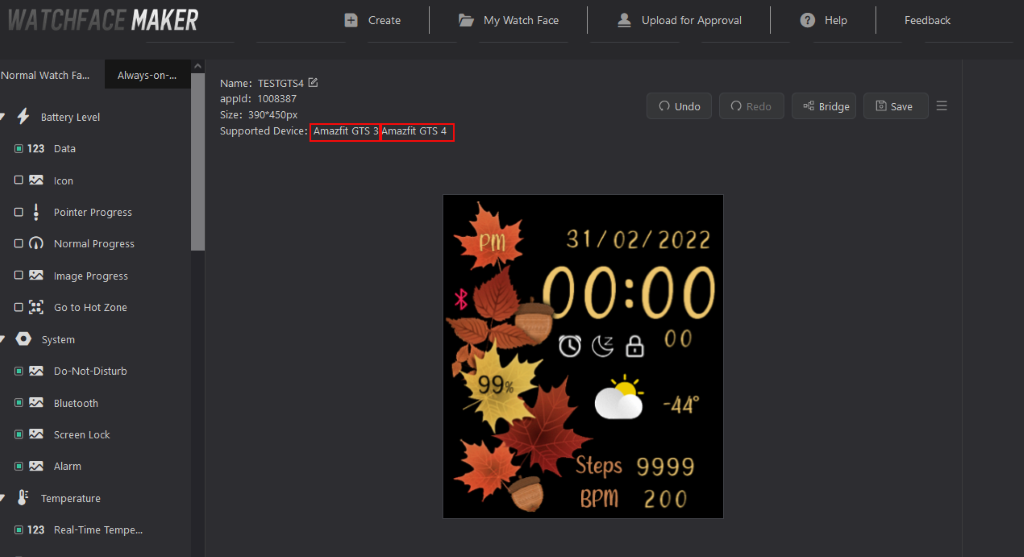
Task: Click the Go to Hot Zone icon
Action: [37, 307]
